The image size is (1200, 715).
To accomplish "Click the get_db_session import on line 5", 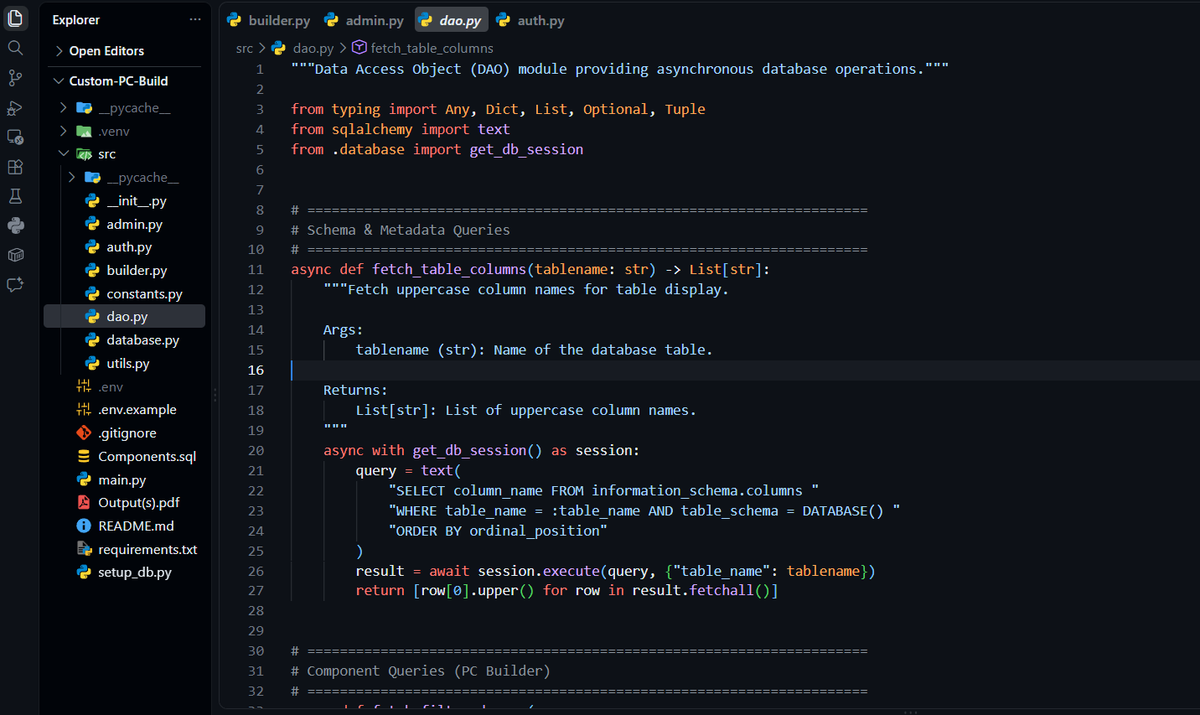I will click(x=526, y=149).
